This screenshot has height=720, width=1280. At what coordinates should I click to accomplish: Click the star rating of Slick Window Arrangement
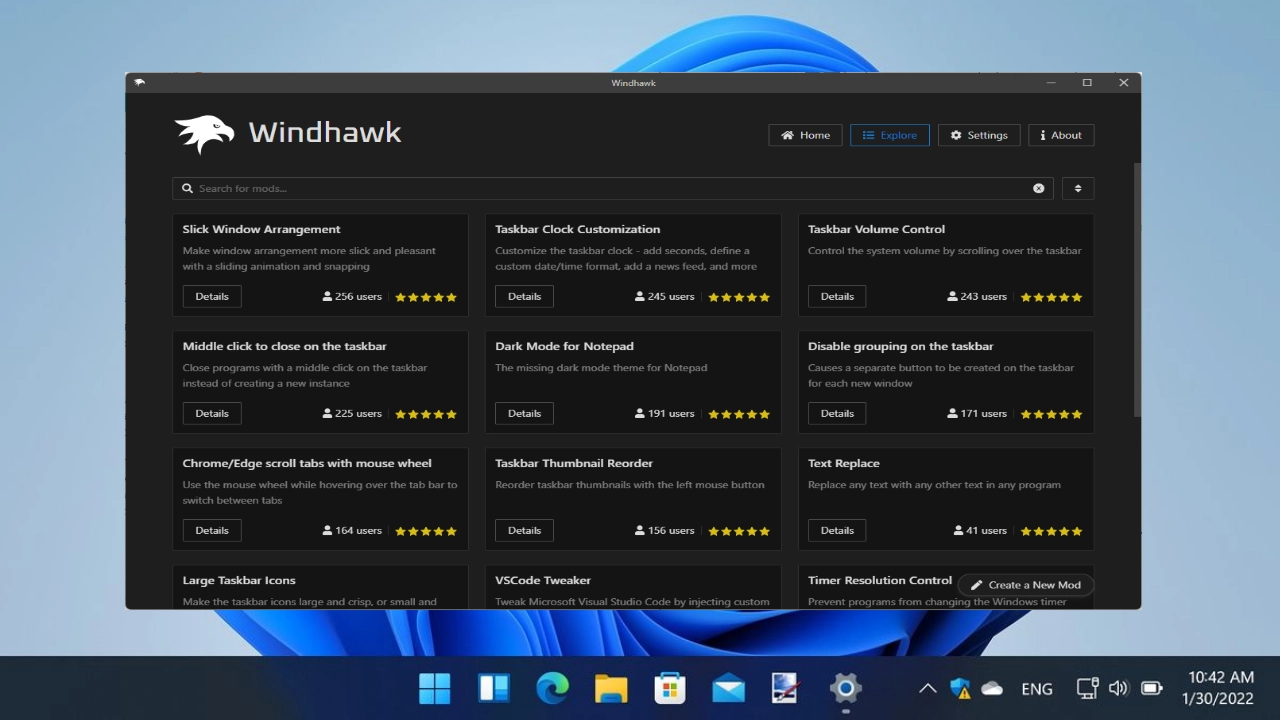(x=426, y=297)
